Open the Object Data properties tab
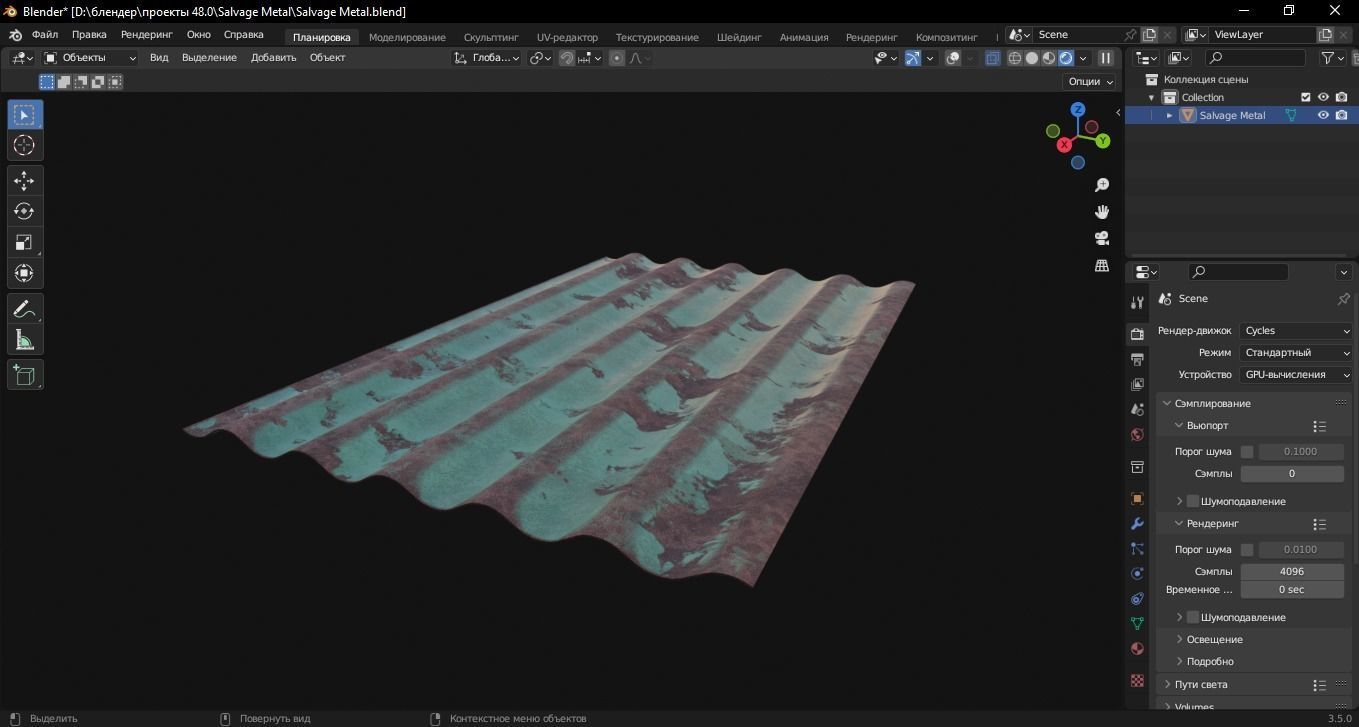The width and height of the screenshot is (1359, 727). tap(1137, 623)
